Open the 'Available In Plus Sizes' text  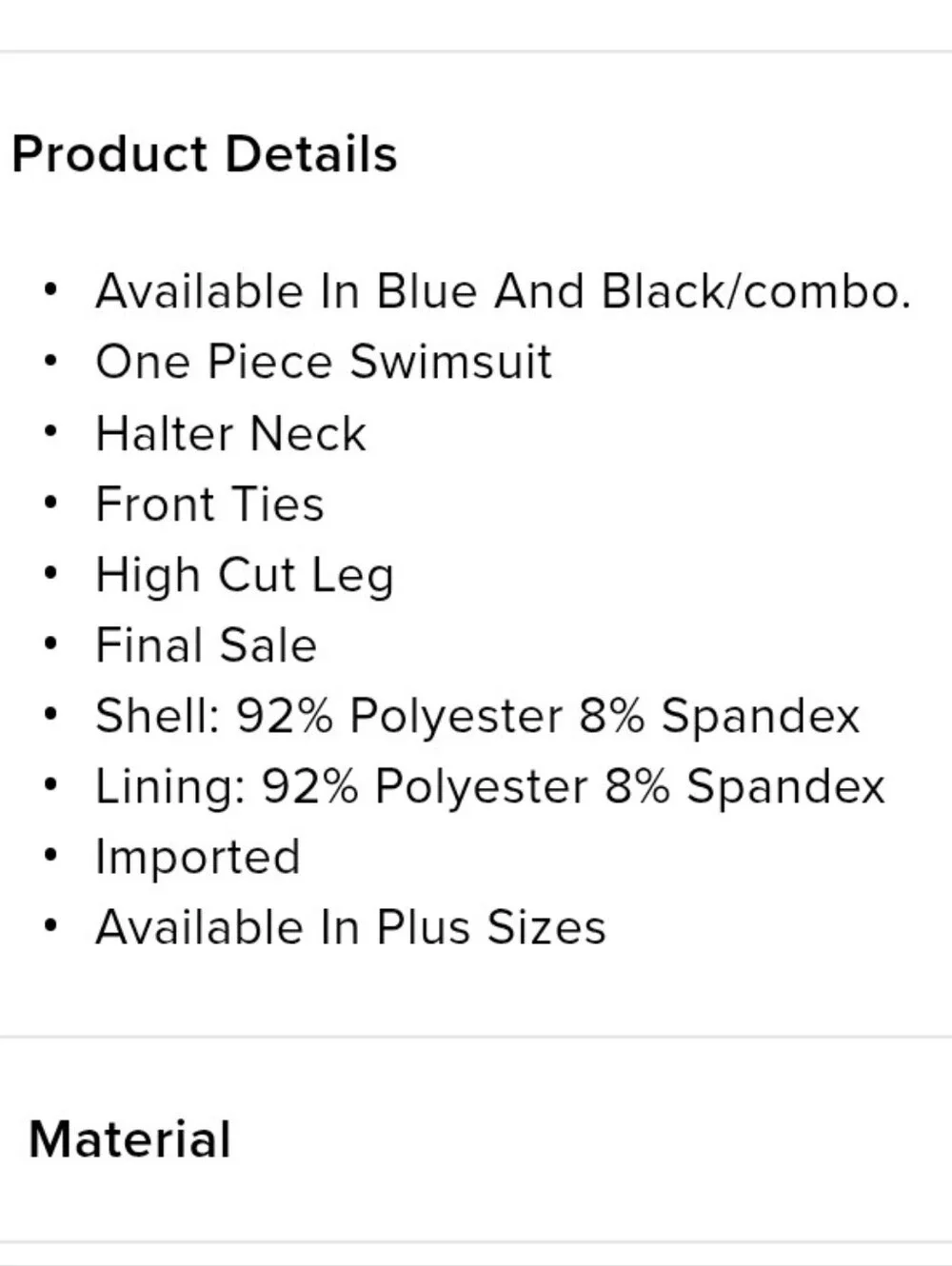pyautogui.click(x=350, y=927)
